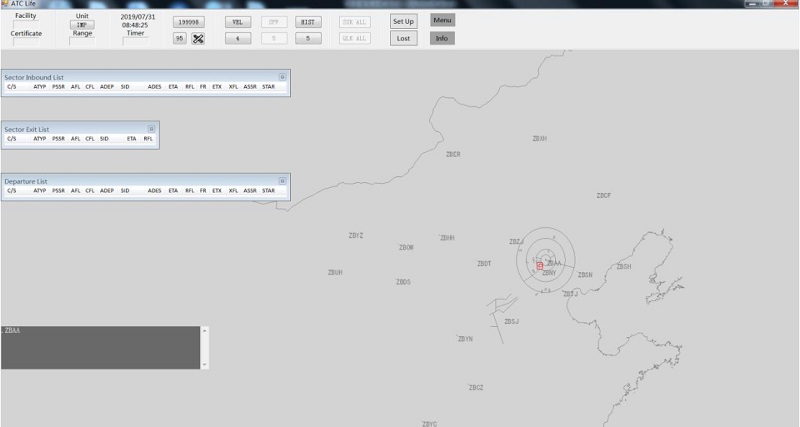The width and height of the screenshot is (800, 427).
Task: Collapse the Sector Inbound List panel
Action: [282, 76]
